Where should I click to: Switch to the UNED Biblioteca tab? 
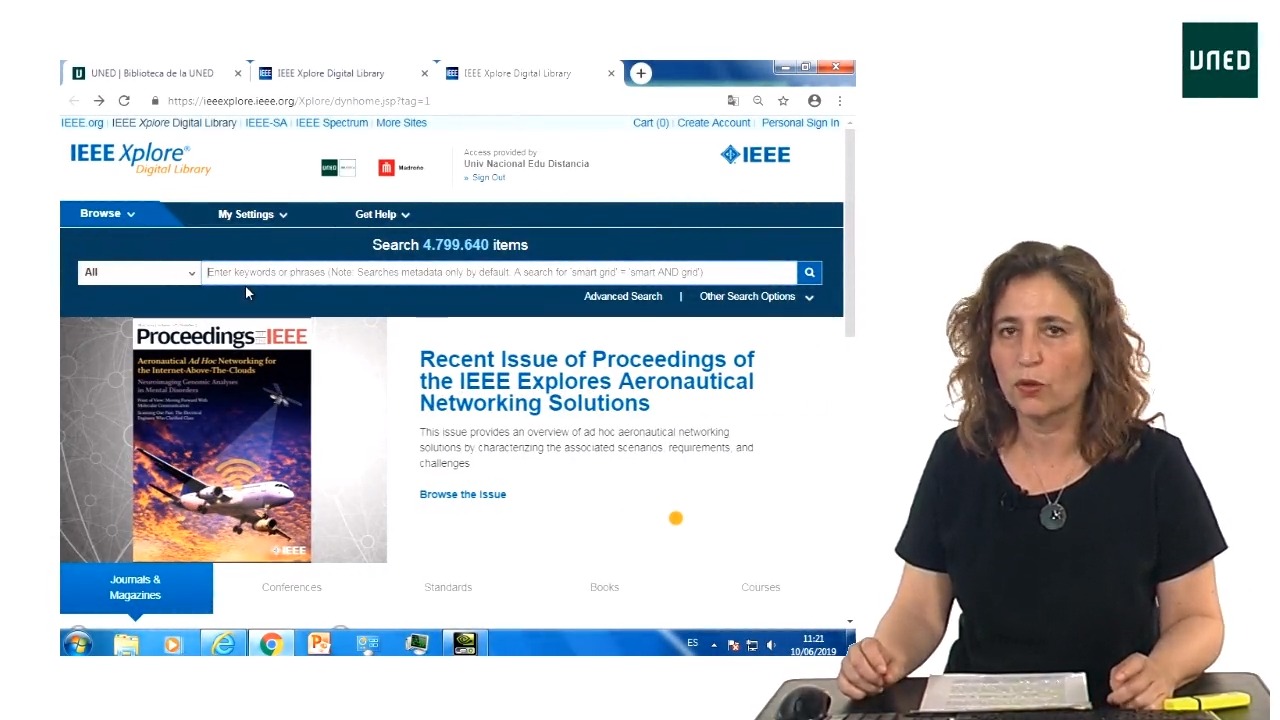[152, 73]
